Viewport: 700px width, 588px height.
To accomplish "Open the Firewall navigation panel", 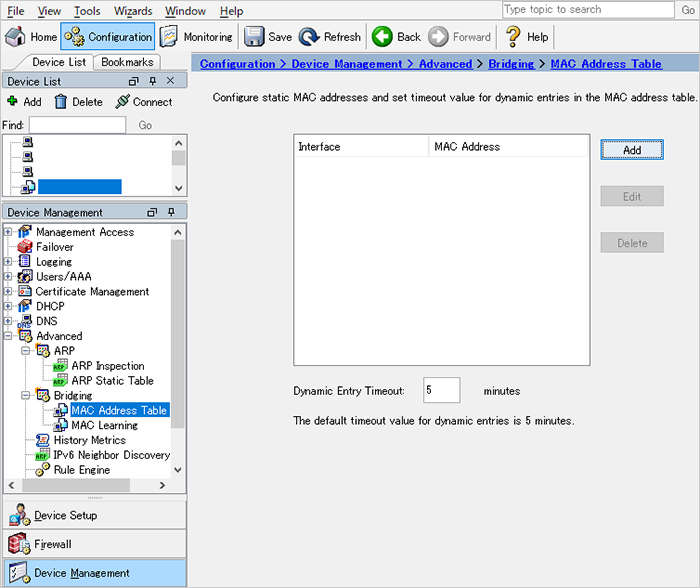I will point(54,545).
